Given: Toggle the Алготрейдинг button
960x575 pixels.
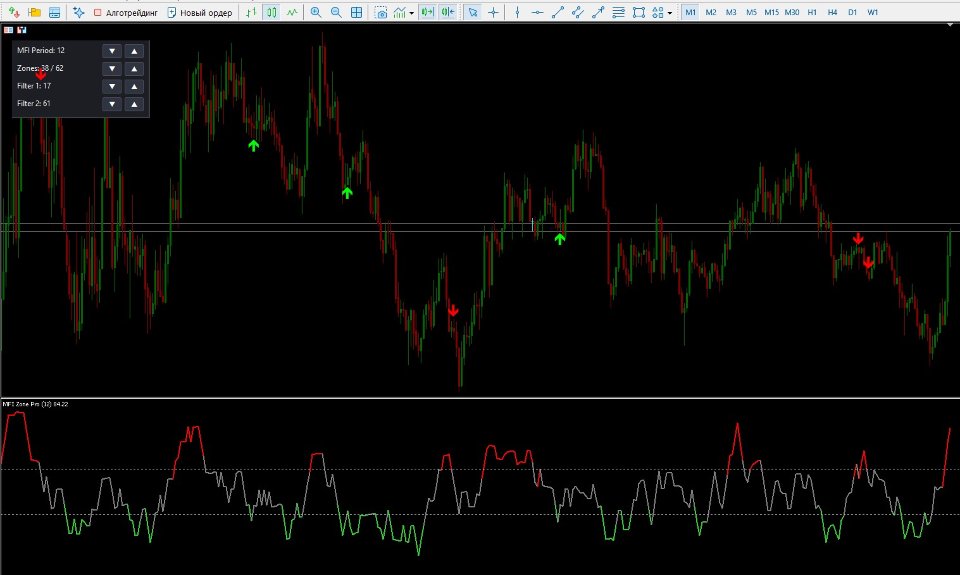Looking at the screenshot, I should pos(126,12).
